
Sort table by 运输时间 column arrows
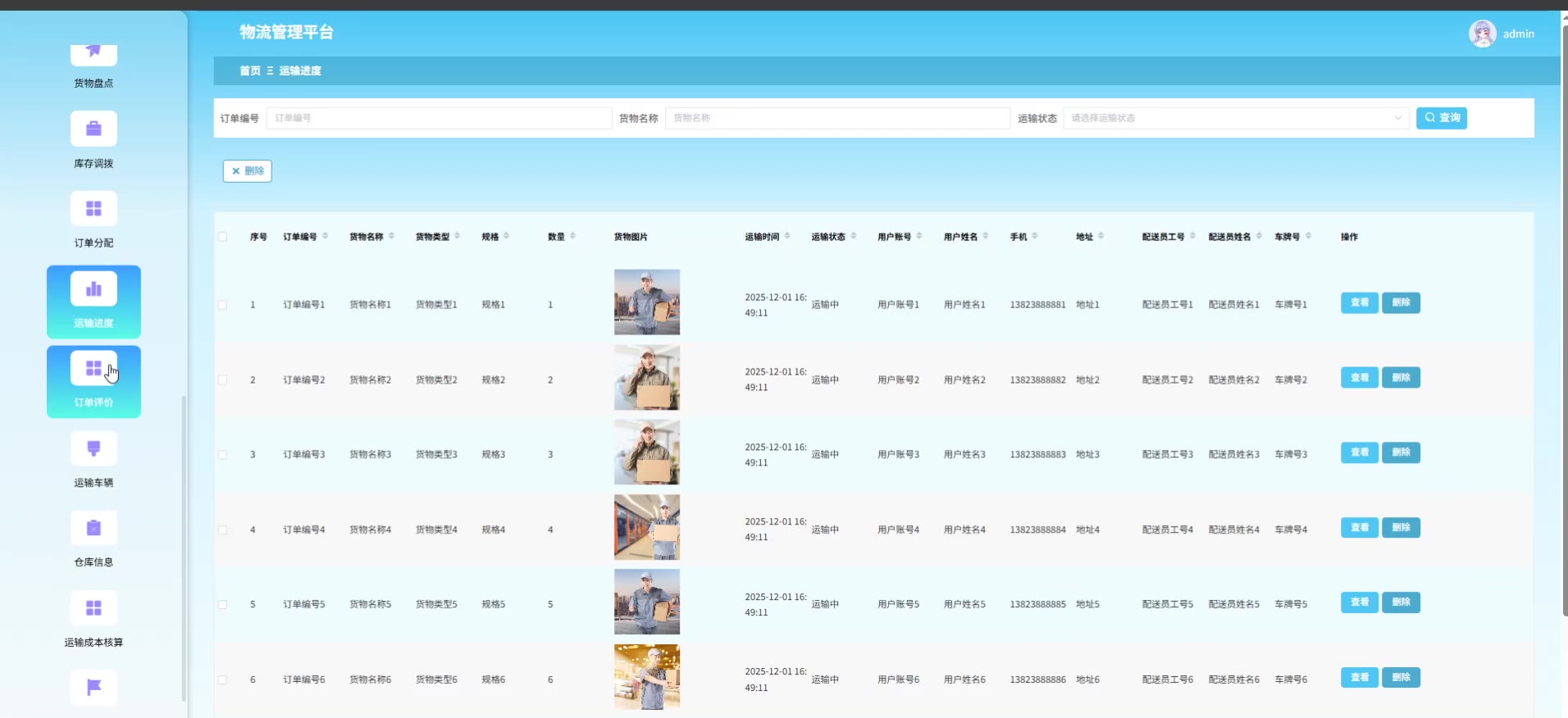[787, 236]
